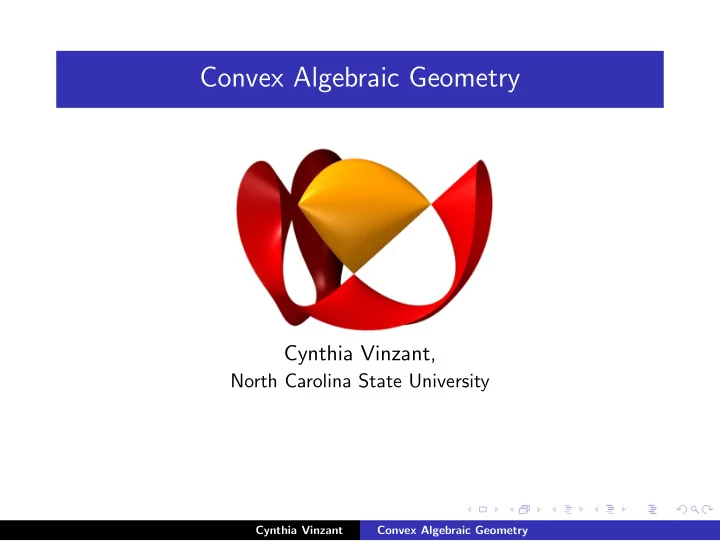Viewport: 720px width, 541px height.
Task: Go to next slide using right arrow
Action: click(x=496, y=509)
